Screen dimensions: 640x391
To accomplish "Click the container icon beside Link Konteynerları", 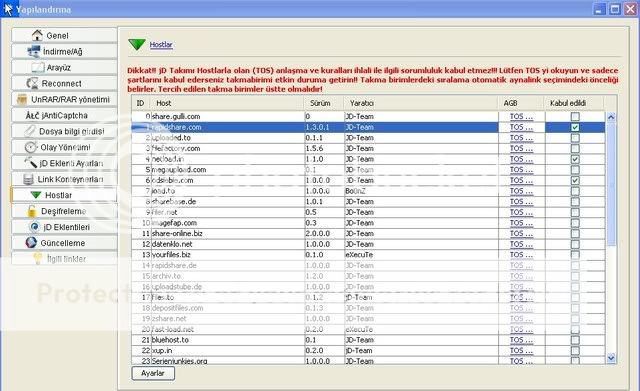I will tap(28, 179).
